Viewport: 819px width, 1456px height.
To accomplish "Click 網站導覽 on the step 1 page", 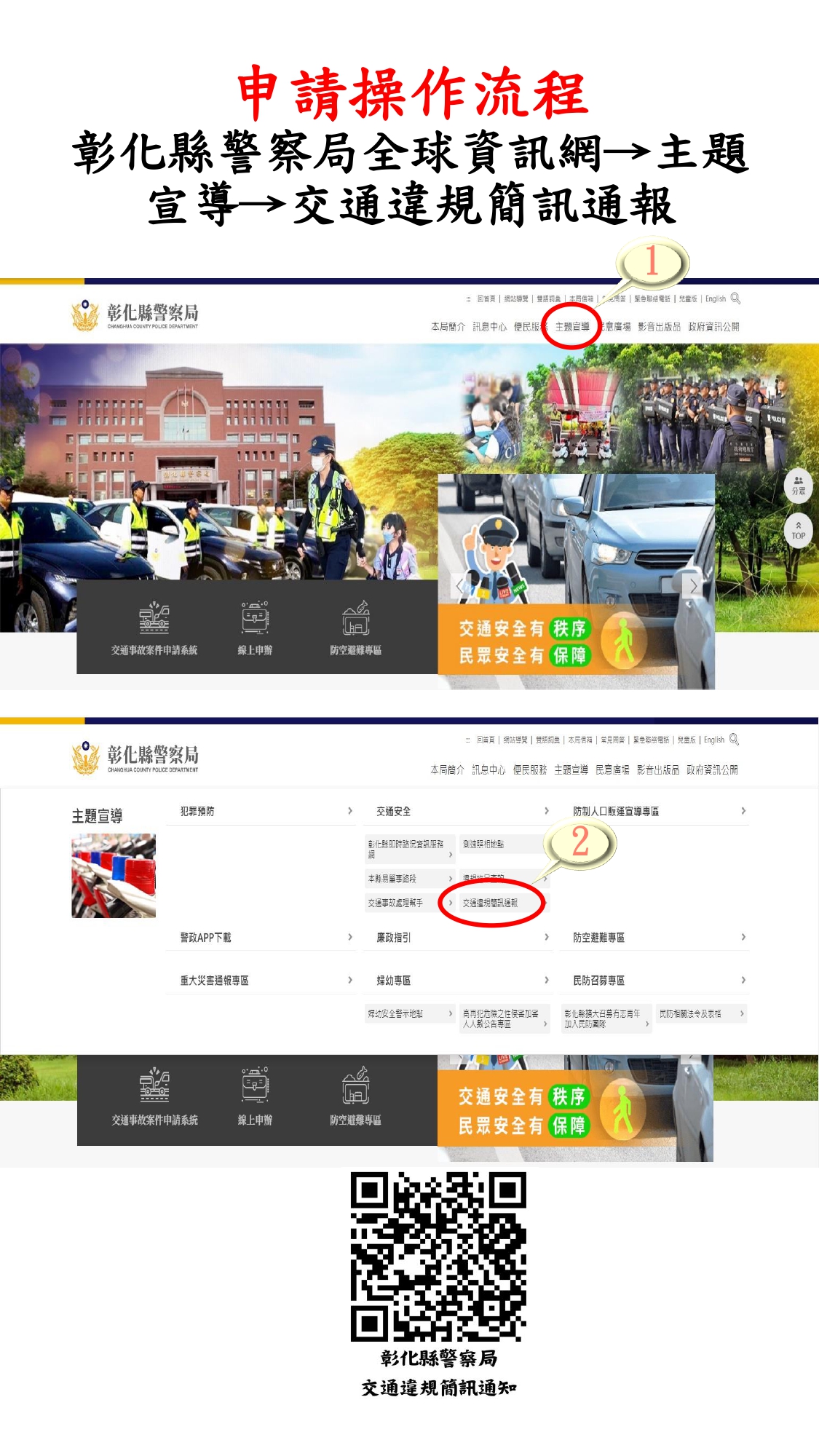I will tap(517, 299).
